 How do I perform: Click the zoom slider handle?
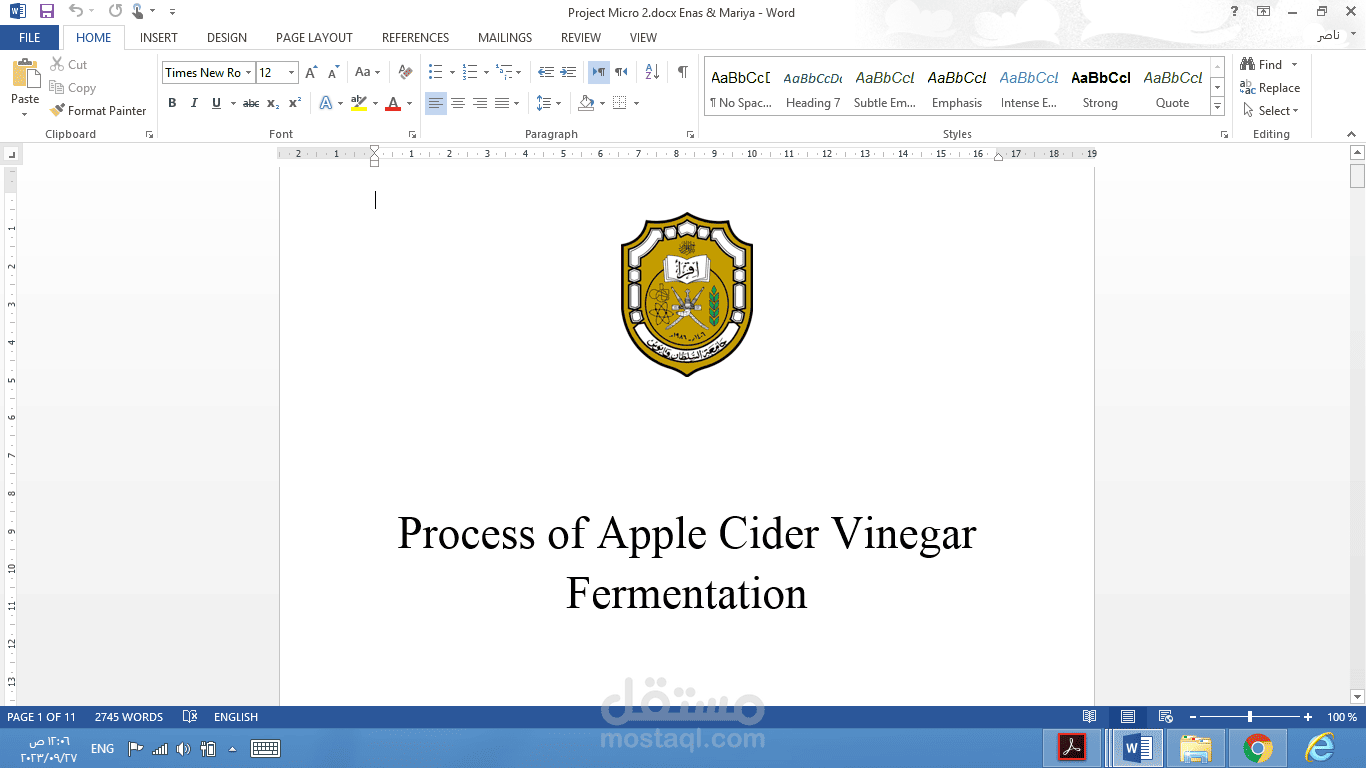tap(1250, 717)
